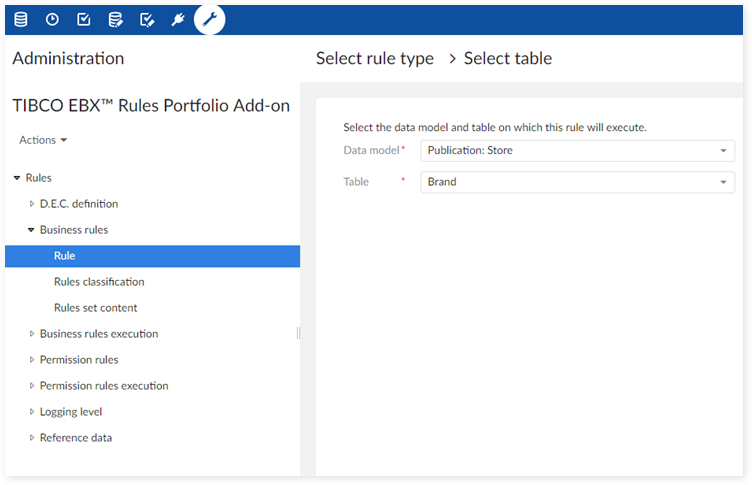Open the Actions dropdown menu
This screenshot has height=485, width=752.
43,140
